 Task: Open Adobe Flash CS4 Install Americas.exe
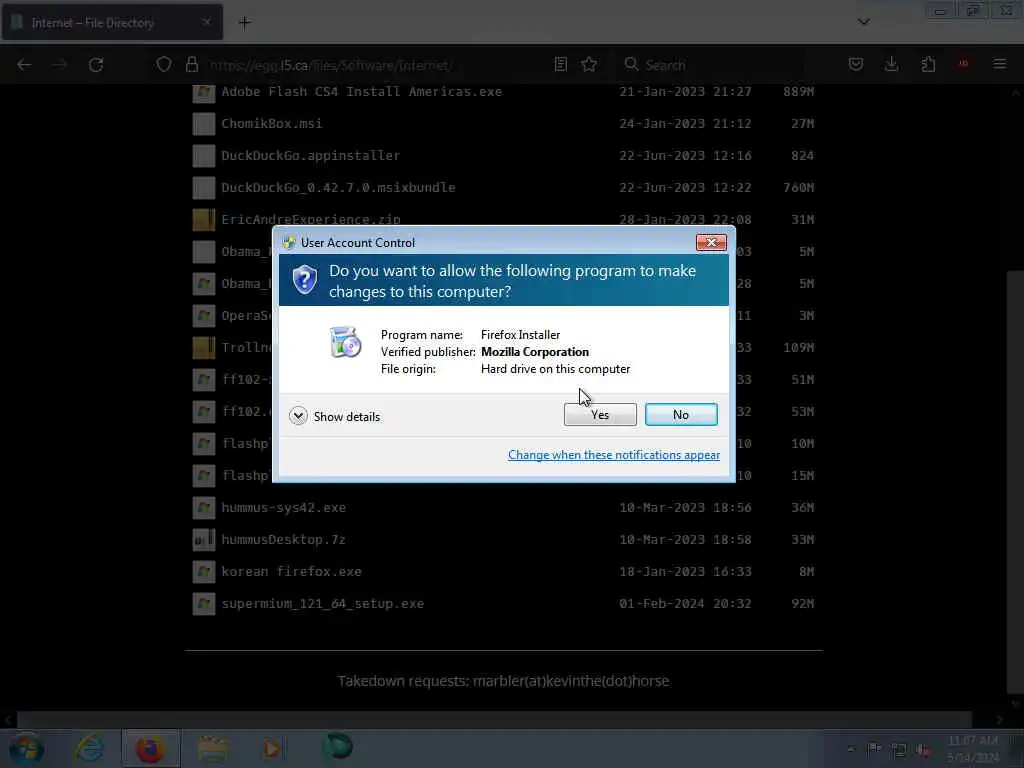pos(362,91)
